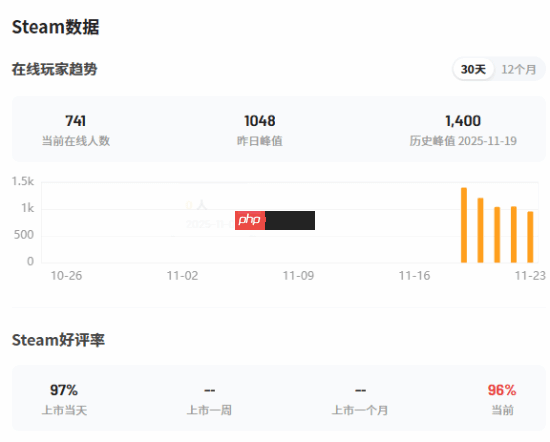Click the 11-09 x-axis date label
The height and width of the screenshot is (442, 550).
pyautogui.click(x=299, y=276)
